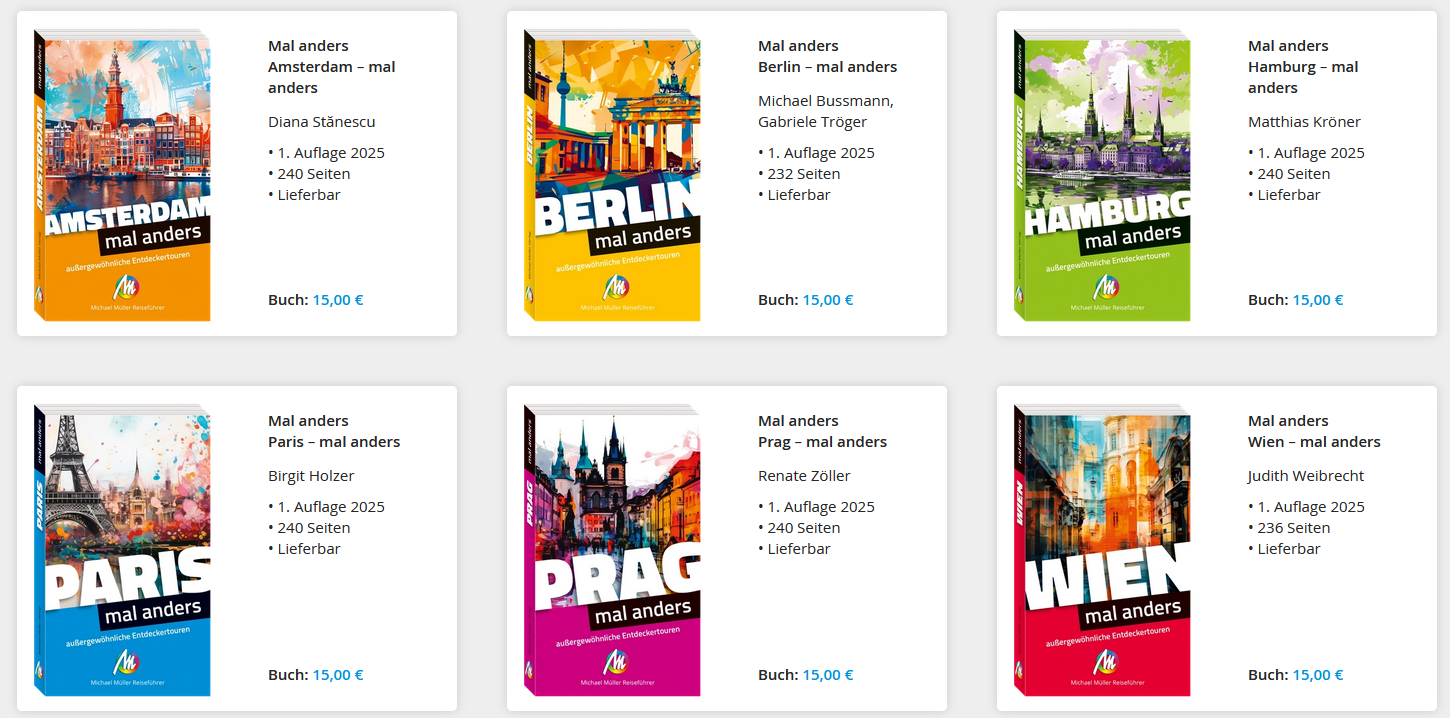Open 'Wien – mal anders' title link
Viewport: 1450px width, 718px height.
[1314, 442]
